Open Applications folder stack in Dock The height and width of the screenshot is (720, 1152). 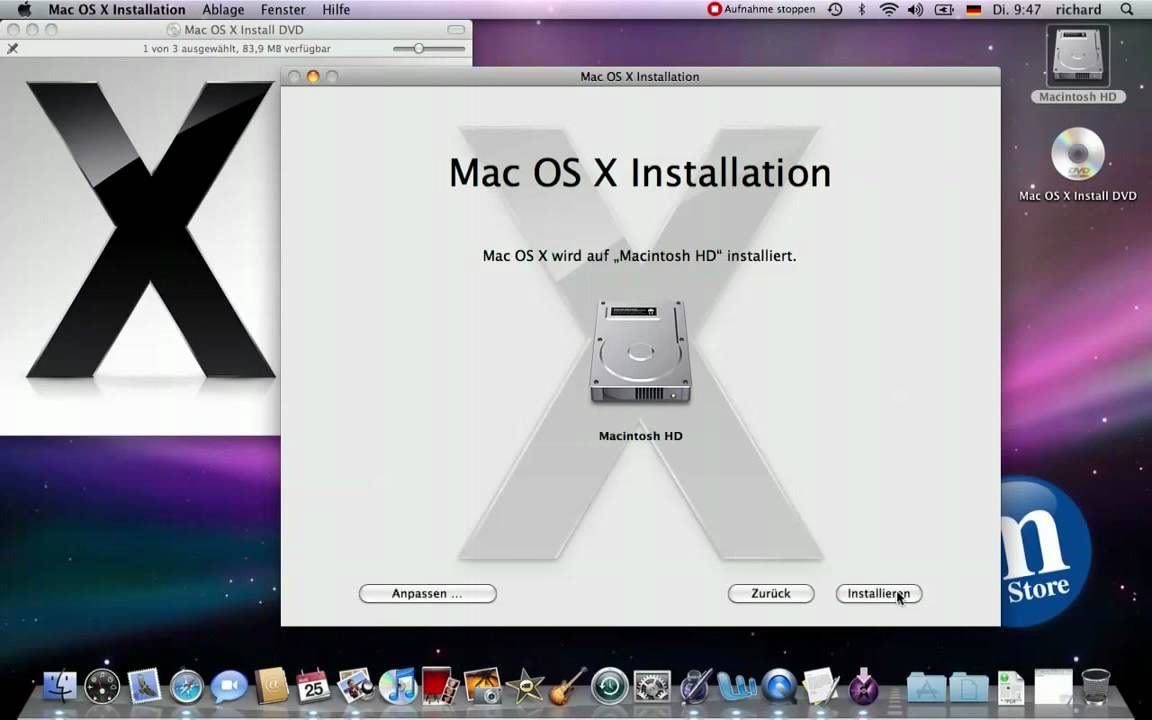(x=927, y=688)
